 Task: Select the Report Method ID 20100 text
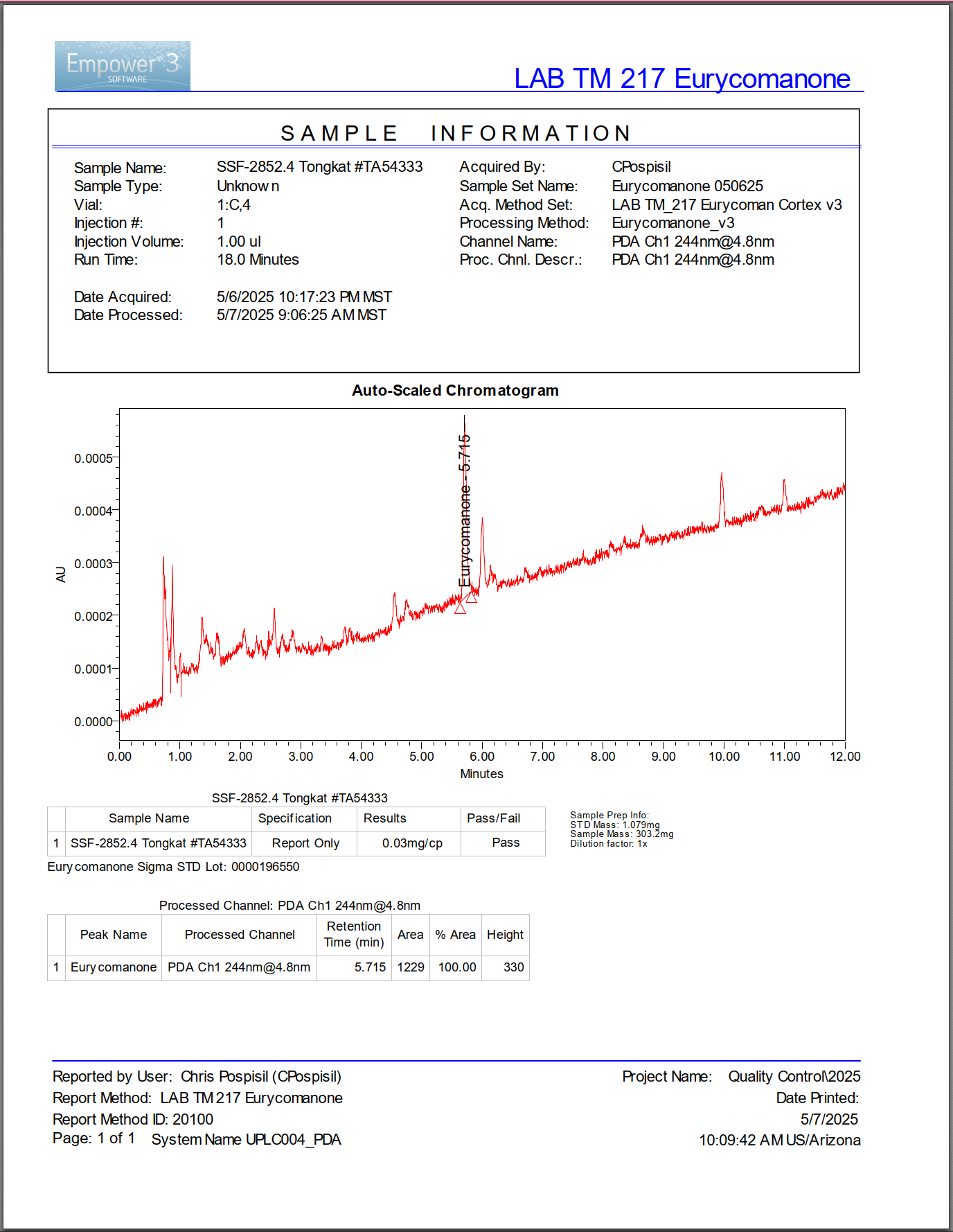(133, 1119)
